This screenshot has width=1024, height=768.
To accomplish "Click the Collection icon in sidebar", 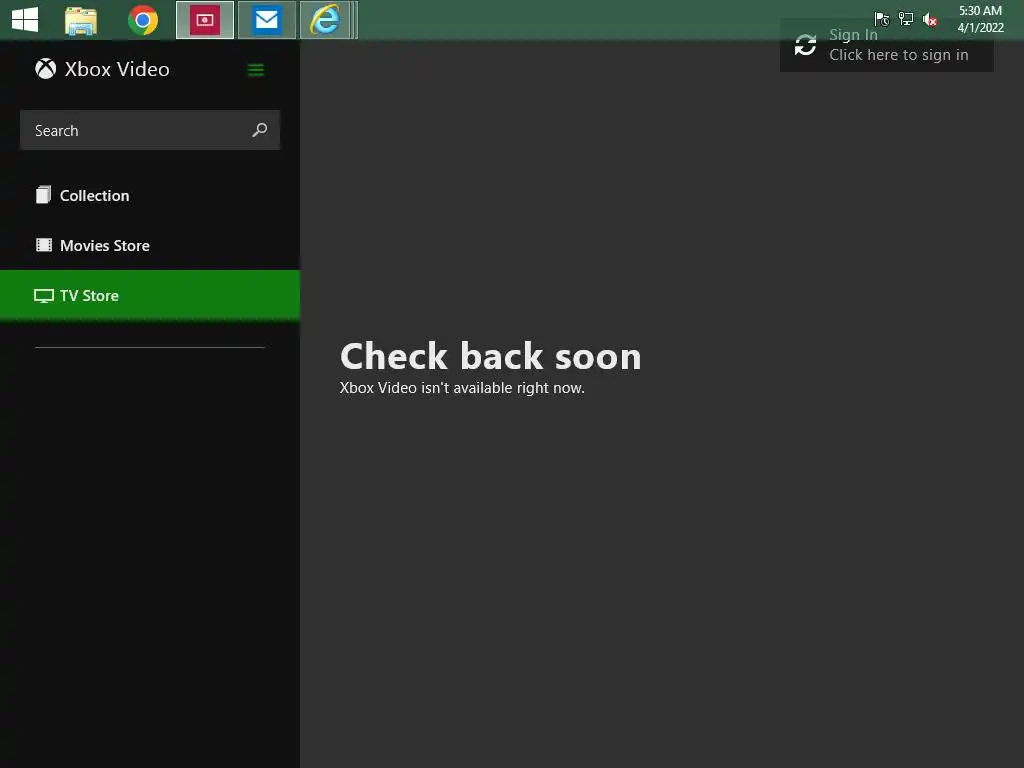I will [43, 195].
